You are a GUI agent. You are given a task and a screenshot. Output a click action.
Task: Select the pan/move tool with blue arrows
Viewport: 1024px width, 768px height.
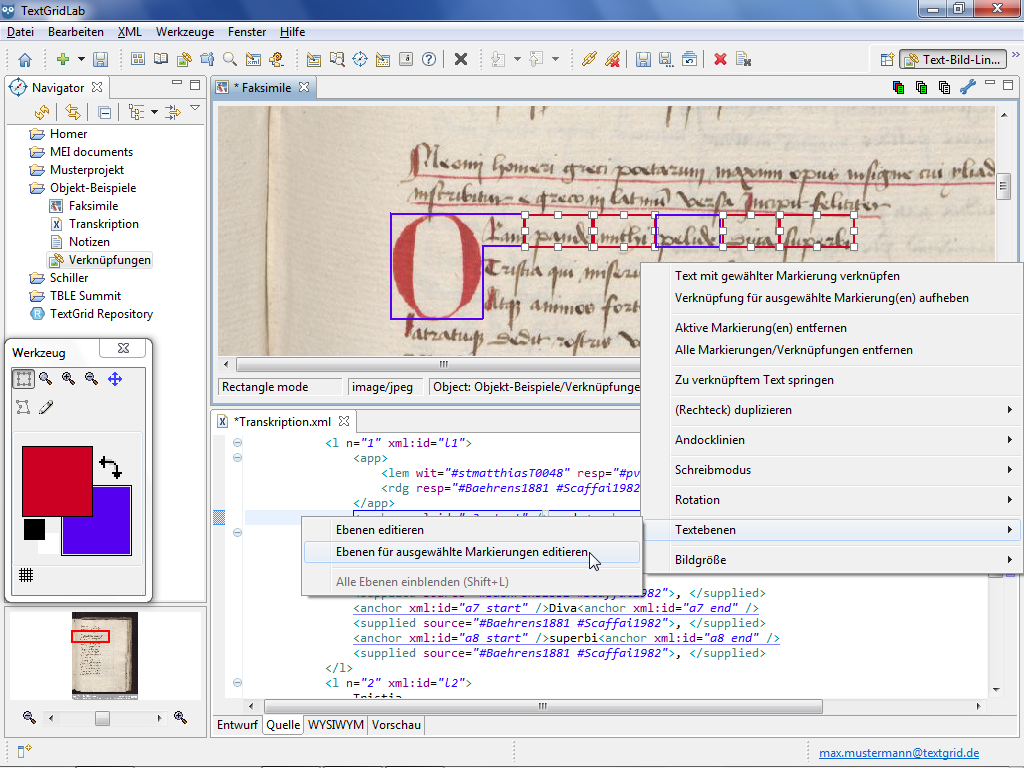click(115, 378)
